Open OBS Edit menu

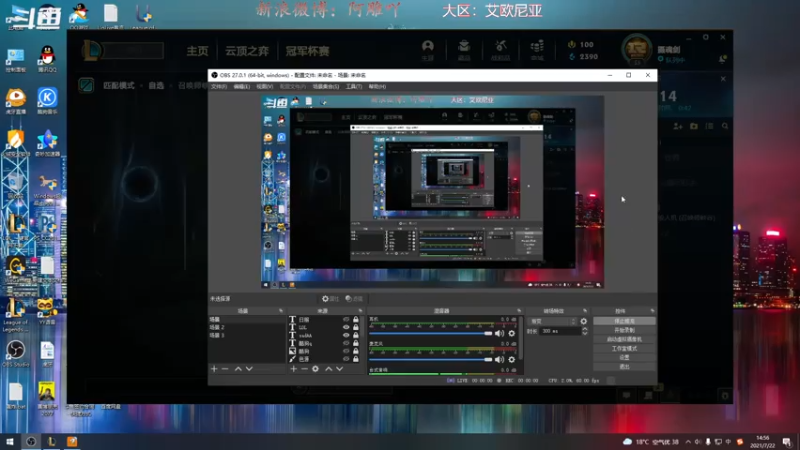[x=241, y=87]
